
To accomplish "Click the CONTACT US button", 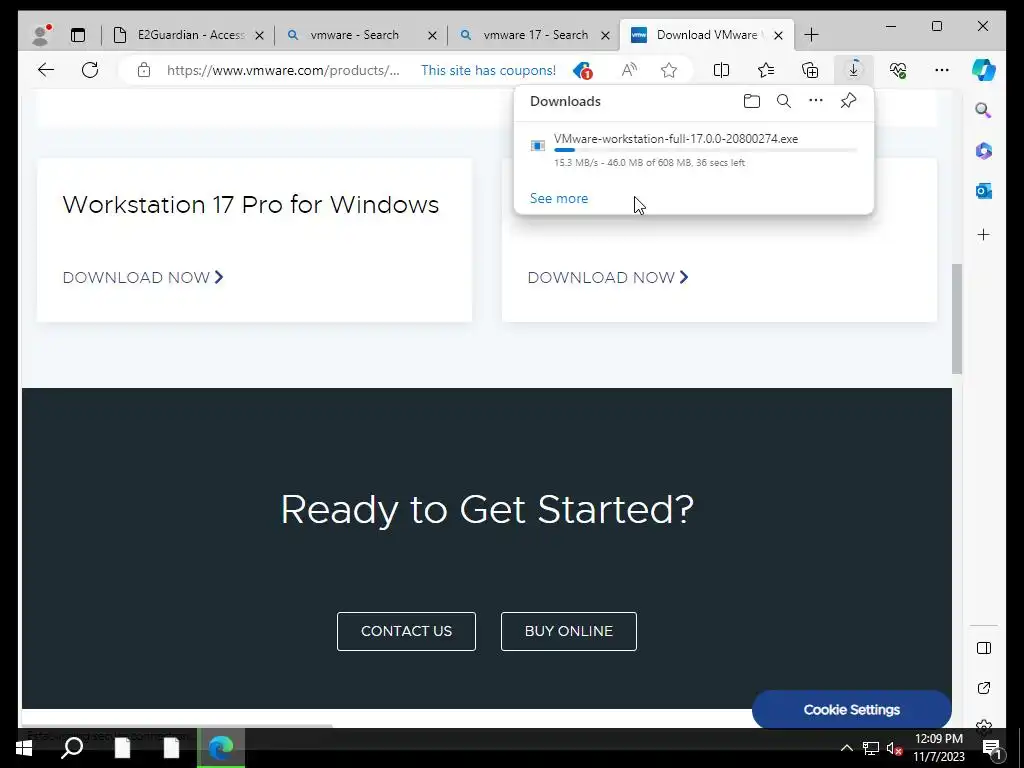I will [x=406, y=632].
